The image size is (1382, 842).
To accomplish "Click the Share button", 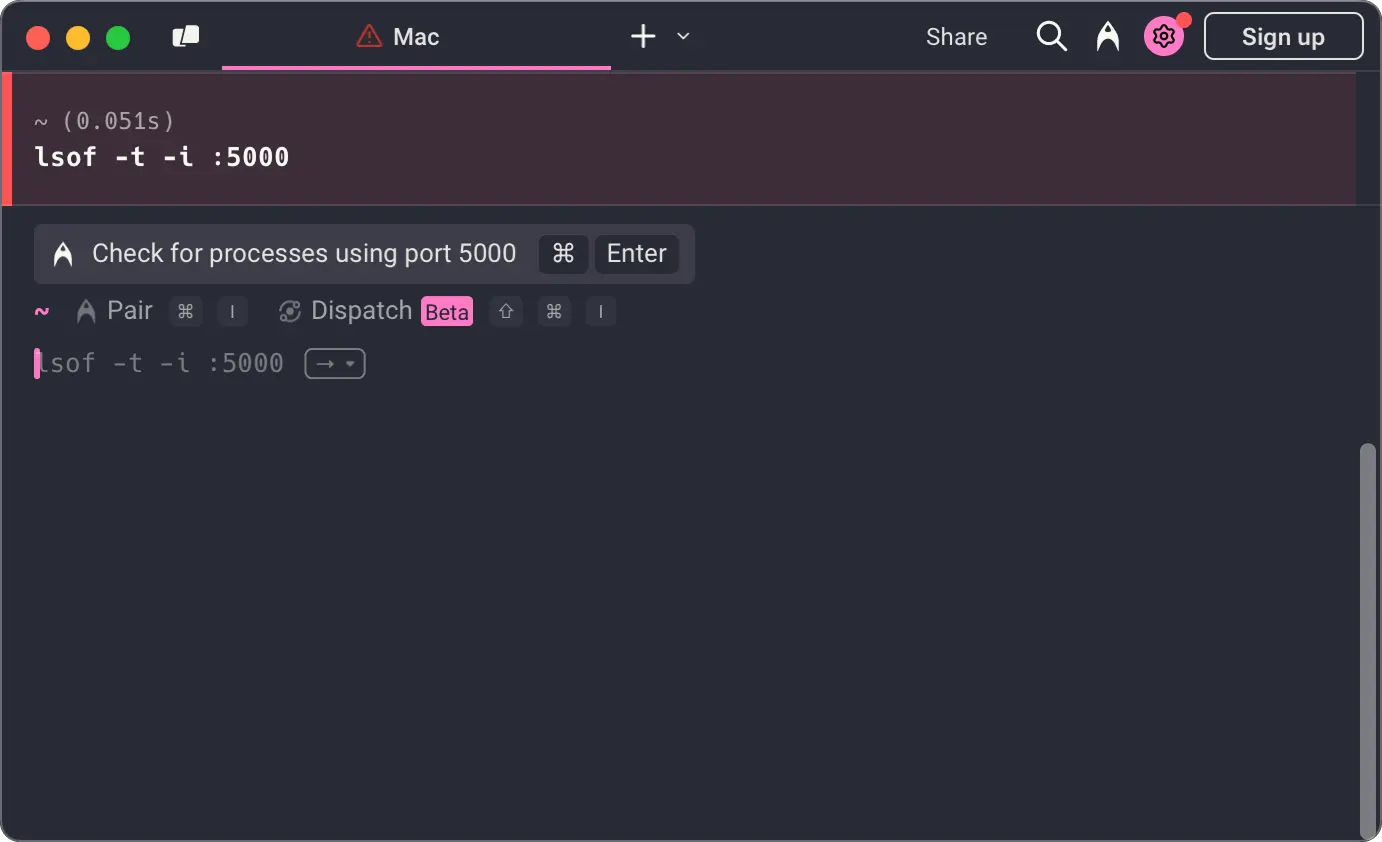I will coord(956,37).
